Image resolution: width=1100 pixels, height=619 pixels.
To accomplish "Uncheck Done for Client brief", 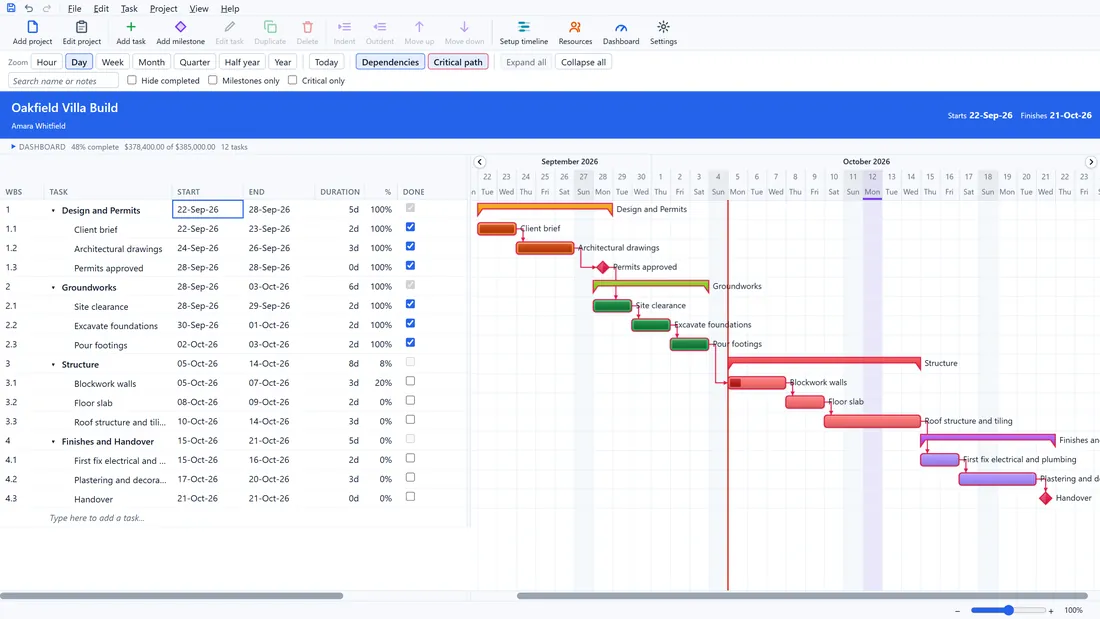I will click(x=410, y=227).
